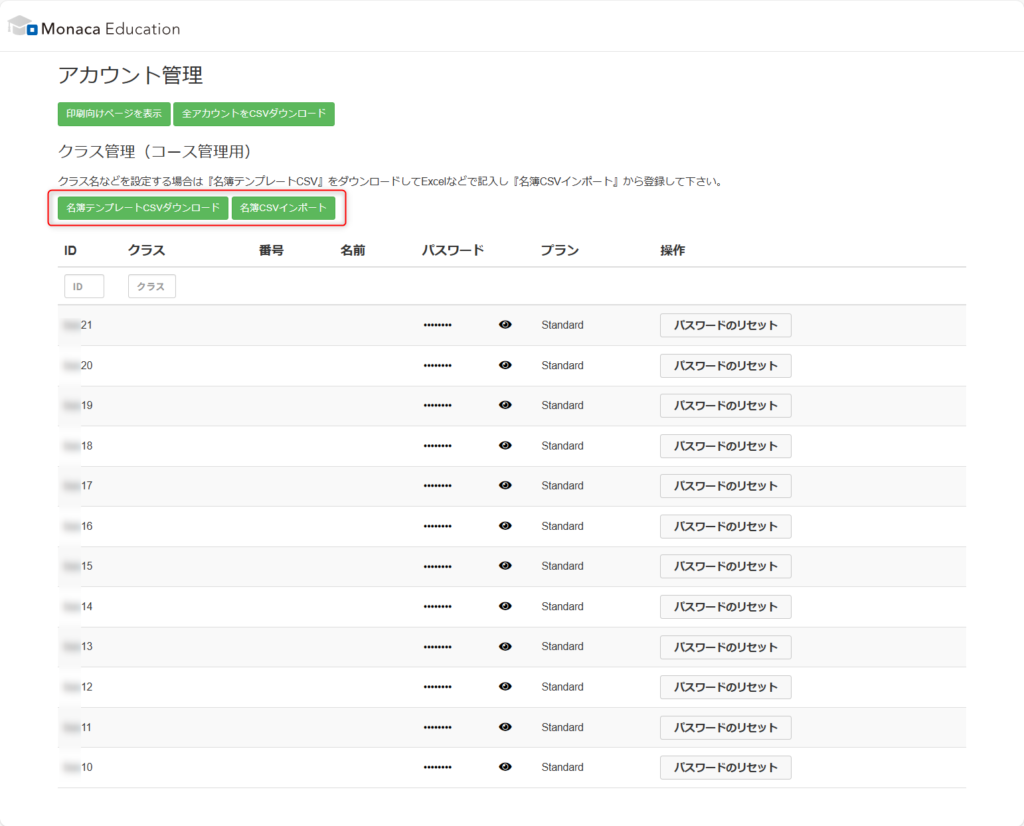Toggle password visibility for row 17
Screen dimensions: 1024x826
tap(505, 485)
